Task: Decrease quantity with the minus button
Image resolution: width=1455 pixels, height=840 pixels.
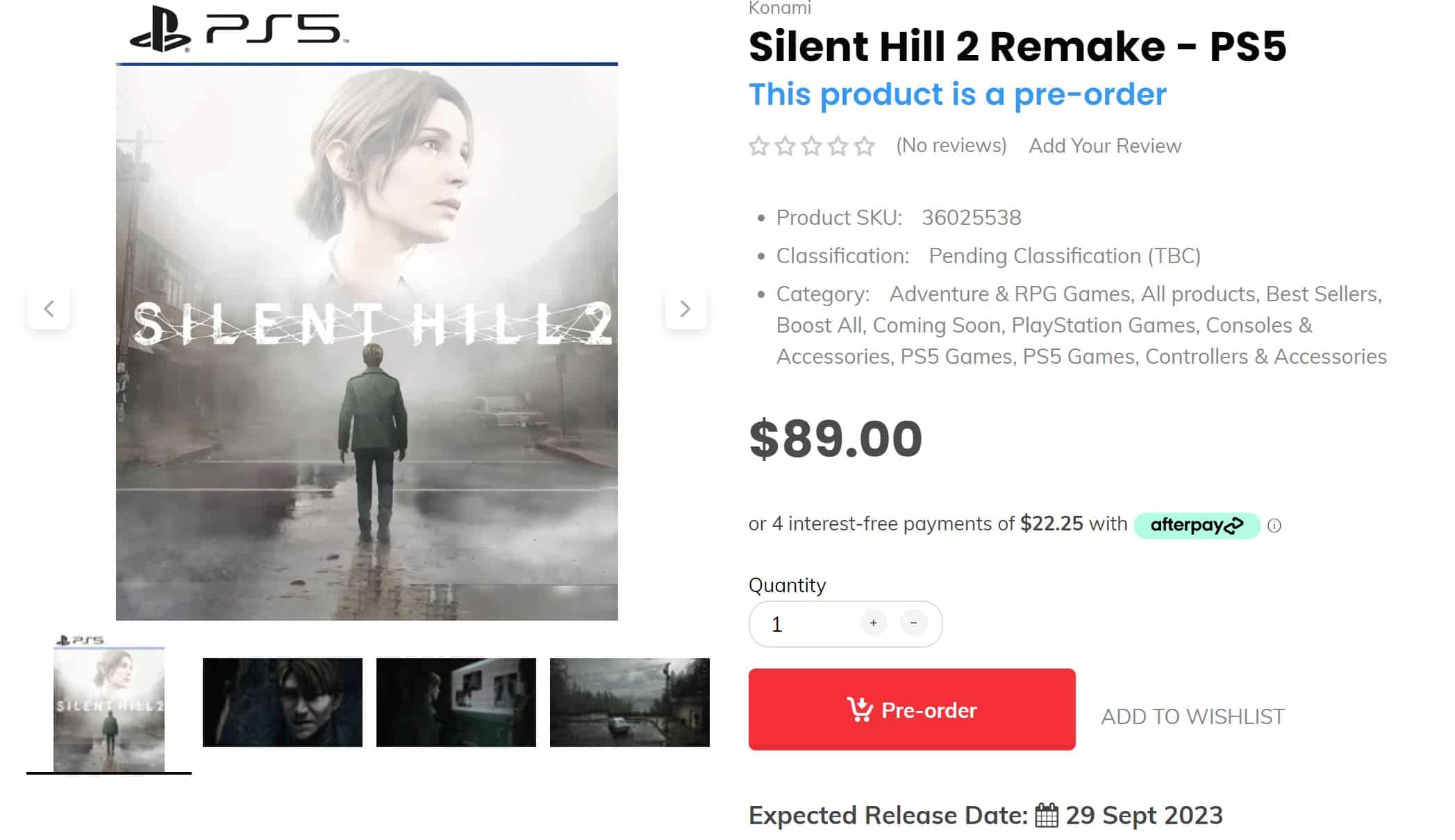Action: [915, 623]
